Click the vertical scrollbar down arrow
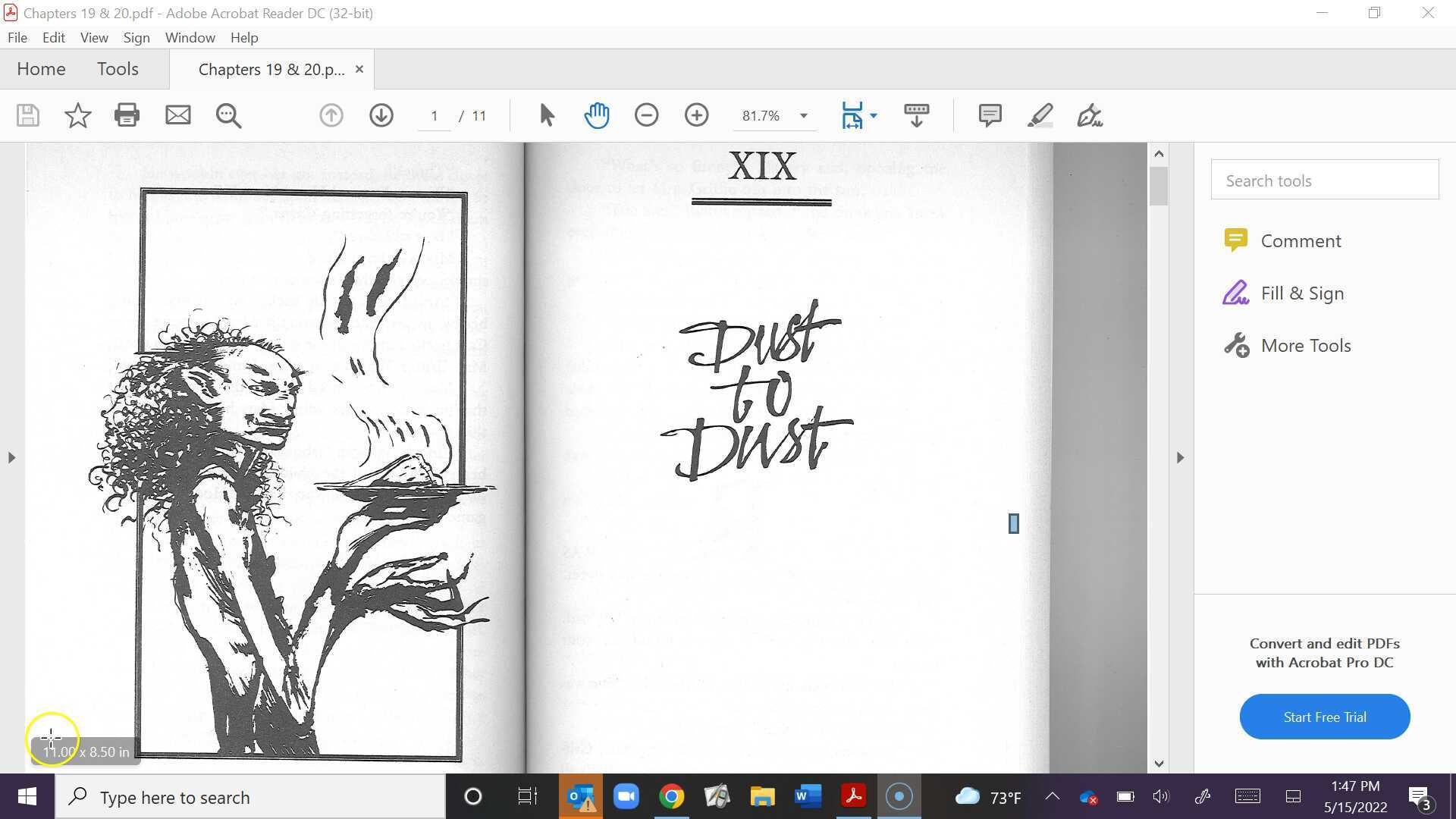Screen dimensions: 1456x819 pos(1158,764)
